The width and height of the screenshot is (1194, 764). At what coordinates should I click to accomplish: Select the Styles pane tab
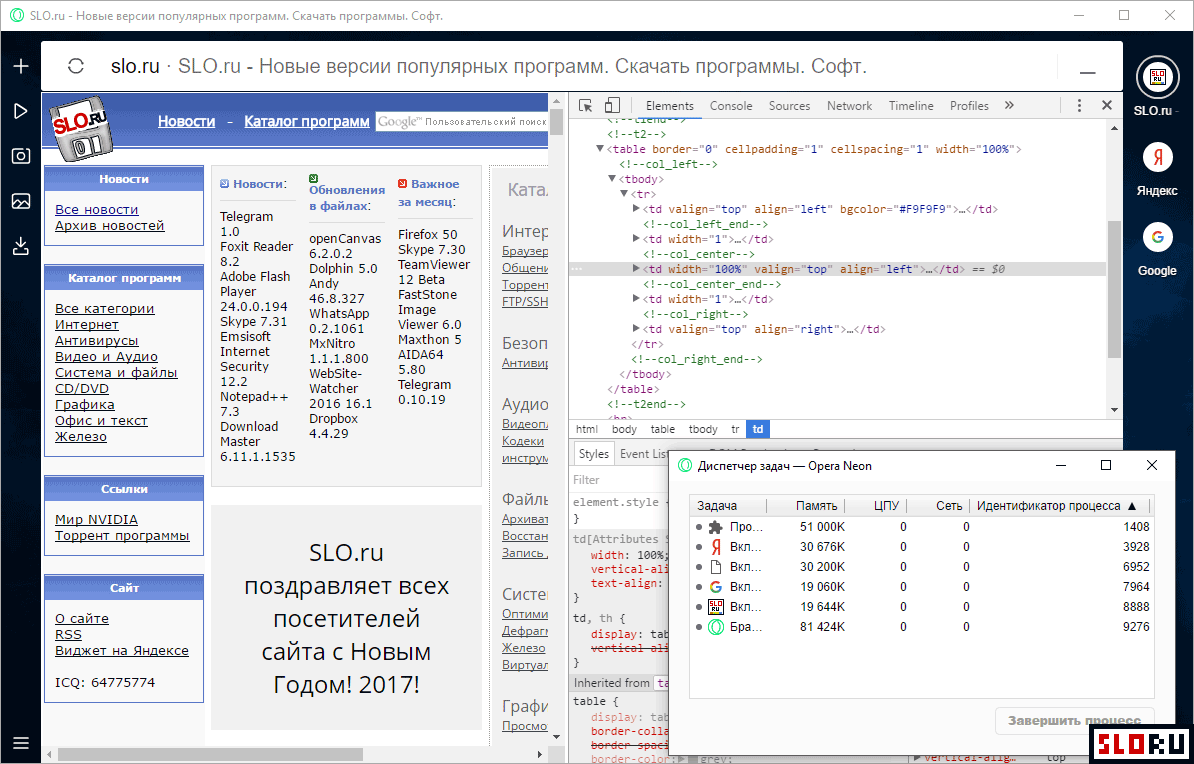pos(593,454)
